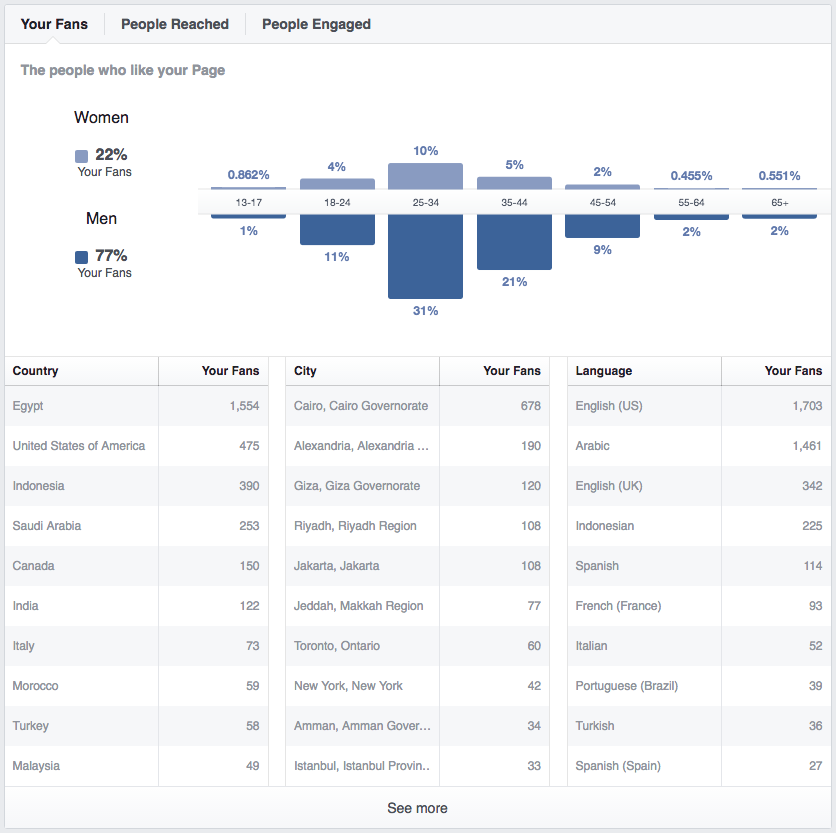Select the French (France) language row
Viewport: 836px width, 833px height.
pos(699,606)
